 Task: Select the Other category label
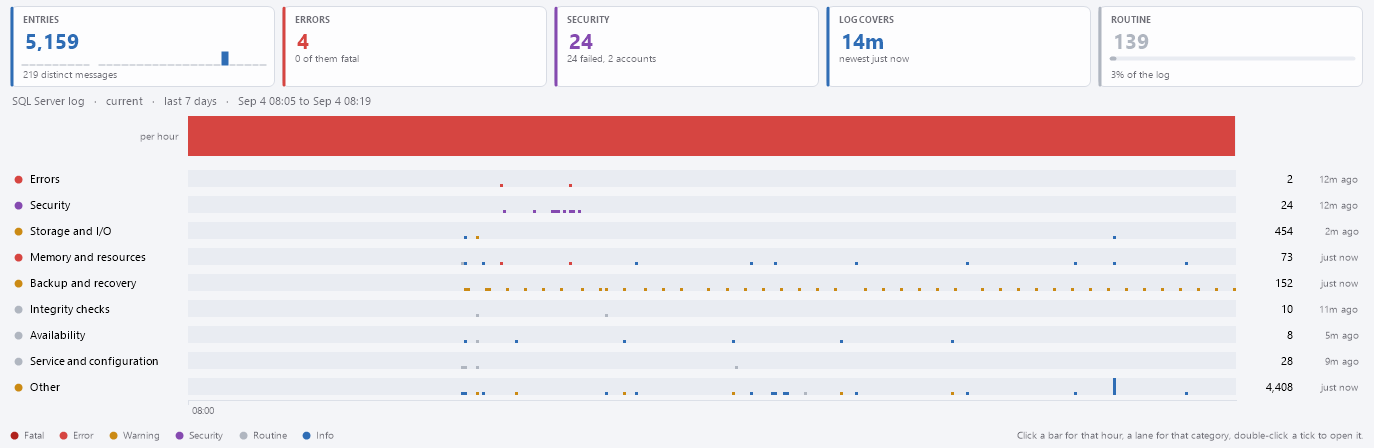click(45, 387)
